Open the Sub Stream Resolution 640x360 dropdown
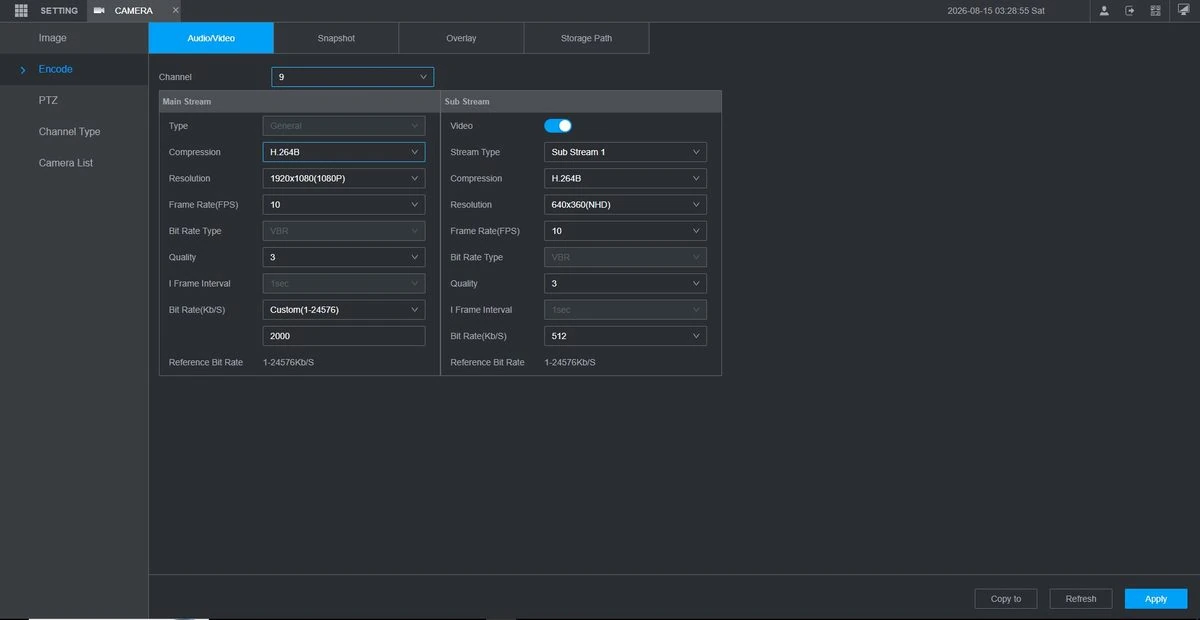1200x620 pixels. [625, 204]
